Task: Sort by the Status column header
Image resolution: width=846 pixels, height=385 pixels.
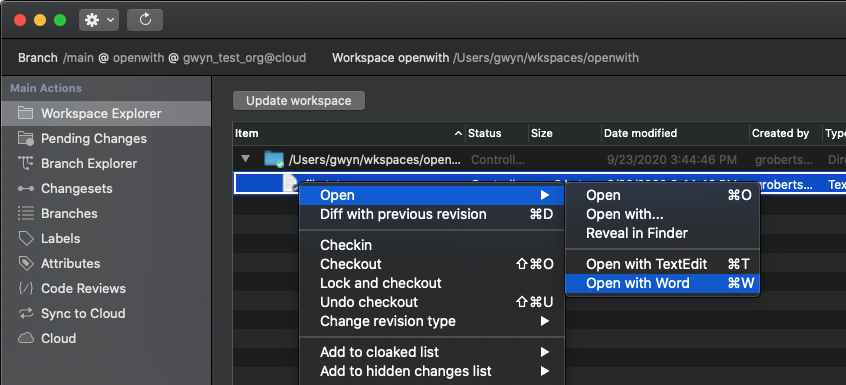Action: coord(496,133)
